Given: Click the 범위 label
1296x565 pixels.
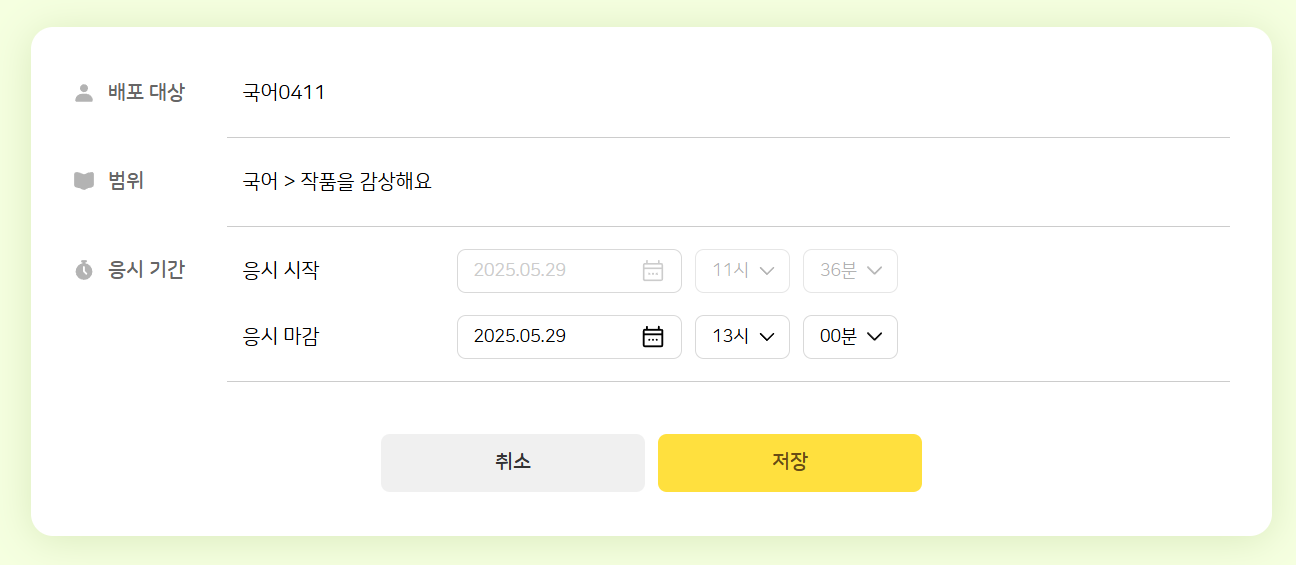Looking at the screenshot, I should [126, 181].
